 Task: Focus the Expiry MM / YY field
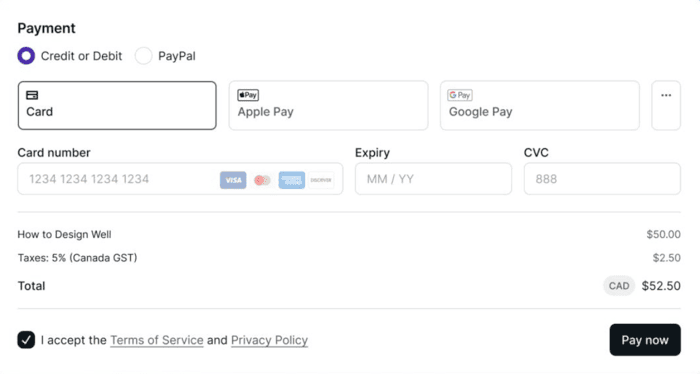tap(433, 179)
